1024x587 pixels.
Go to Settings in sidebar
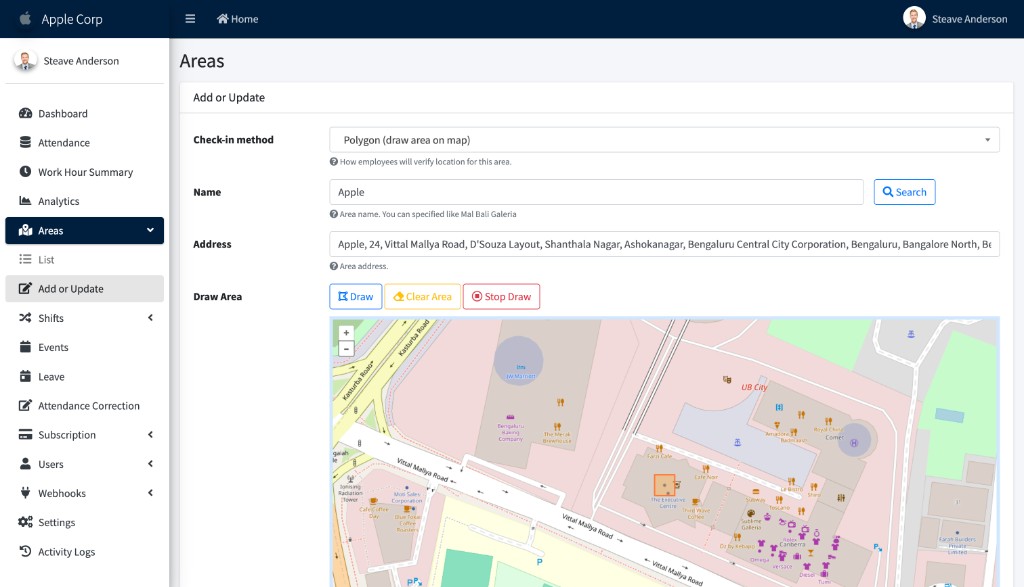coord(56,522)
